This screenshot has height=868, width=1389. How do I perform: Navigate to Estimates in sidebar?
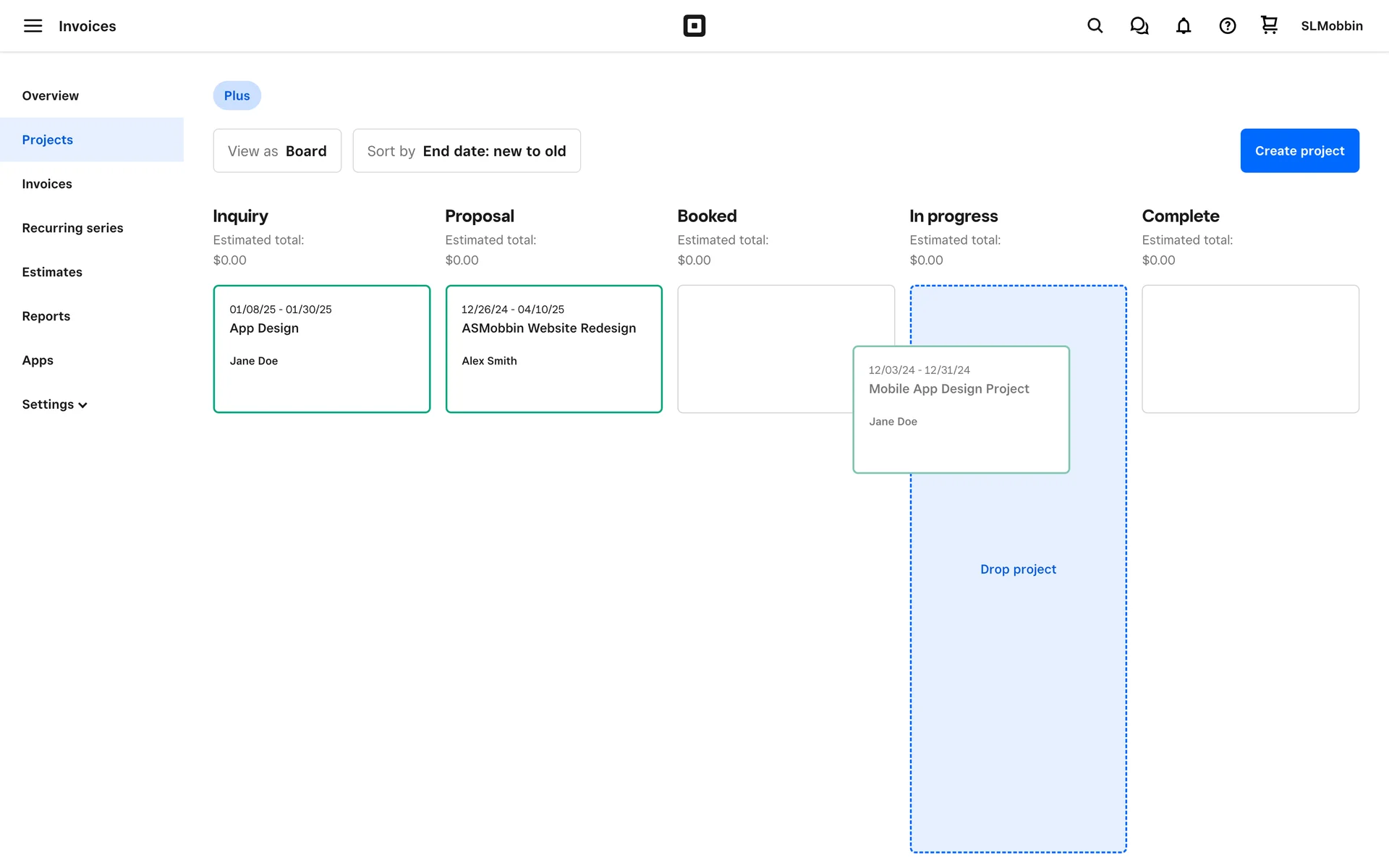pyautogui.click(x=52, y=272)
